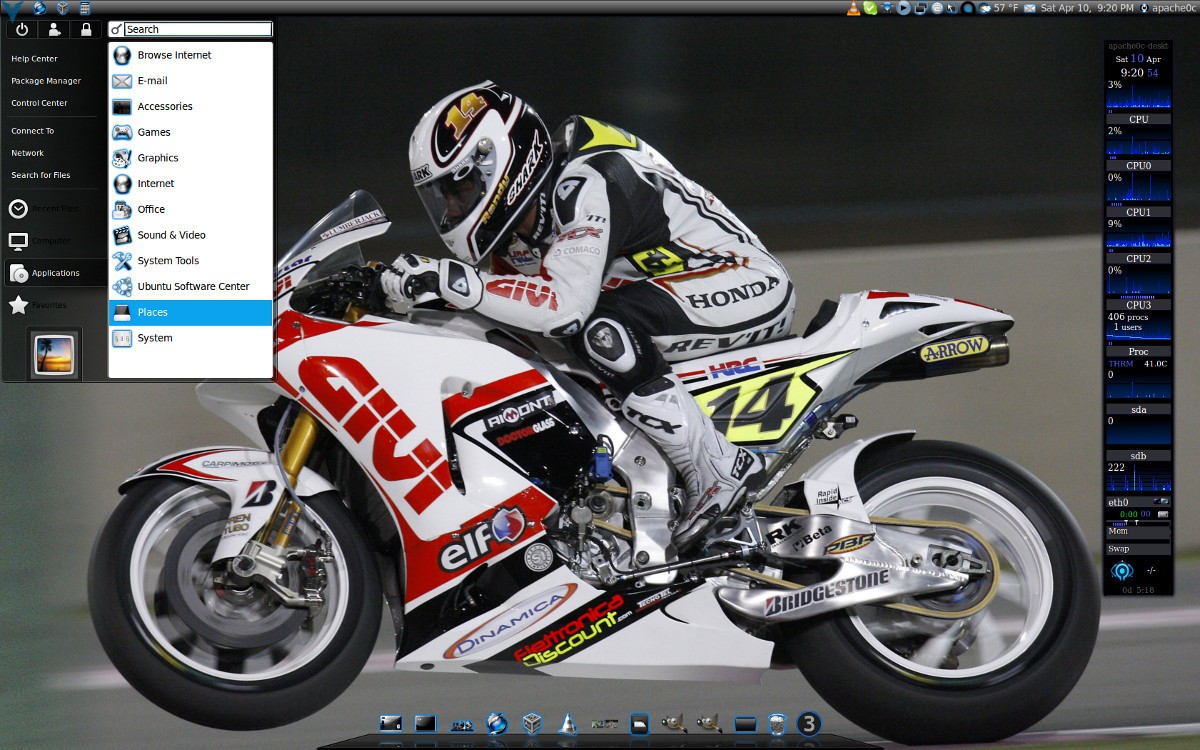Select the highlighted Places entry
This screenshot has height=750, width=1200.
190,312
